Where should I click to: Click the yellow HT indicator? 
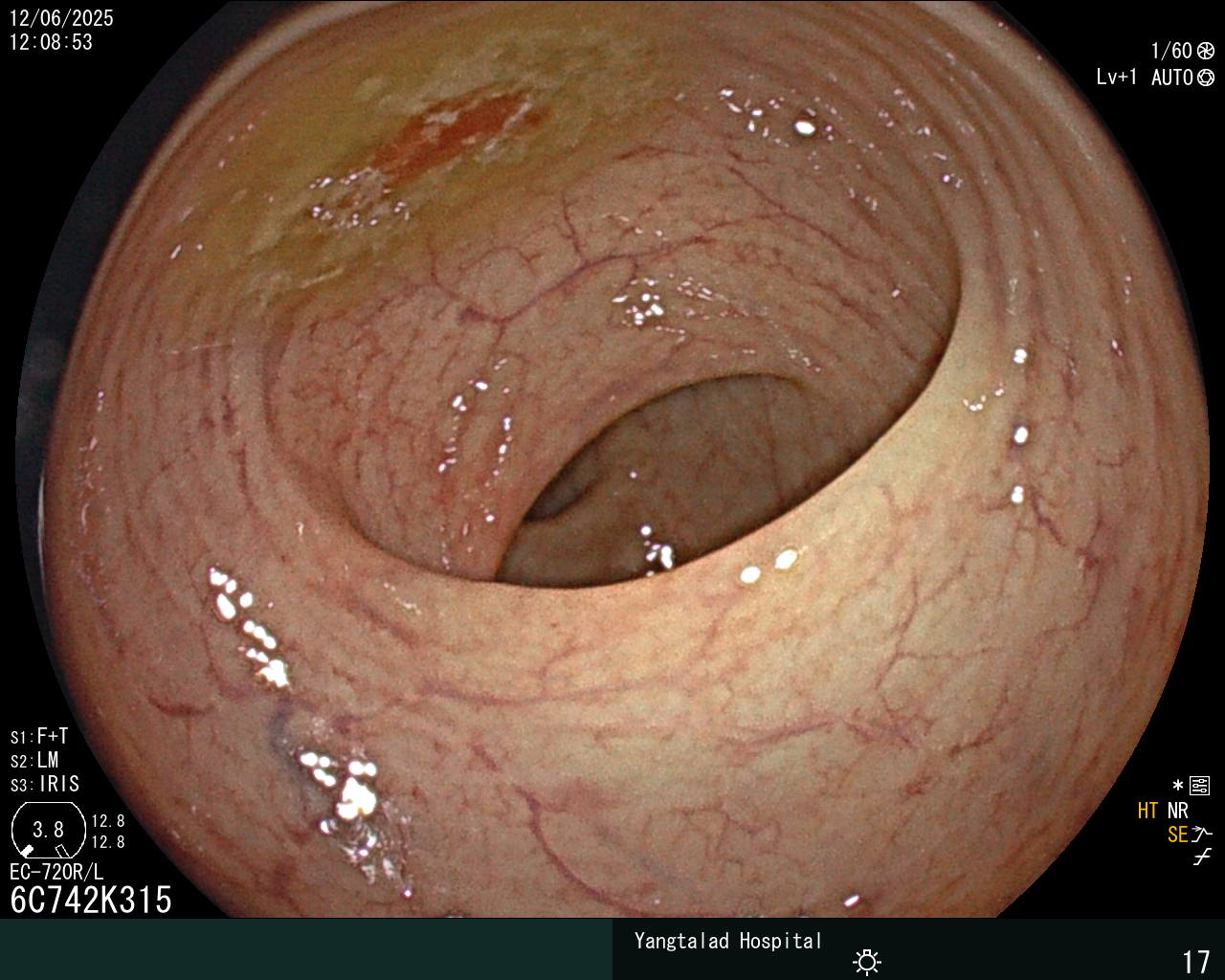[1147, 811]
